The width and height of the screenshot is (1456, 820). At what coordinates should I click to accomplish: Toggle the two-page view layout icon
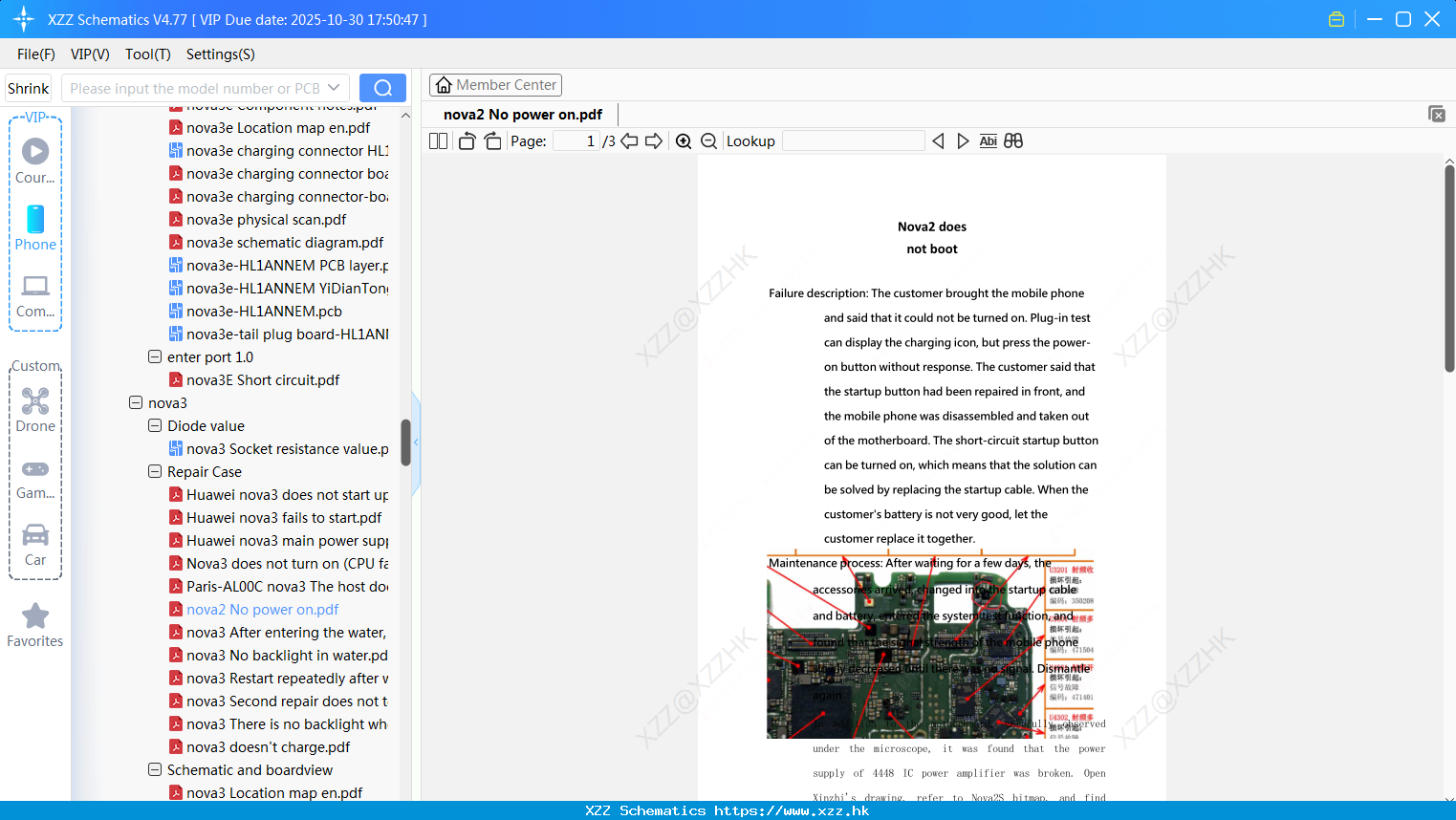point(438,141)
